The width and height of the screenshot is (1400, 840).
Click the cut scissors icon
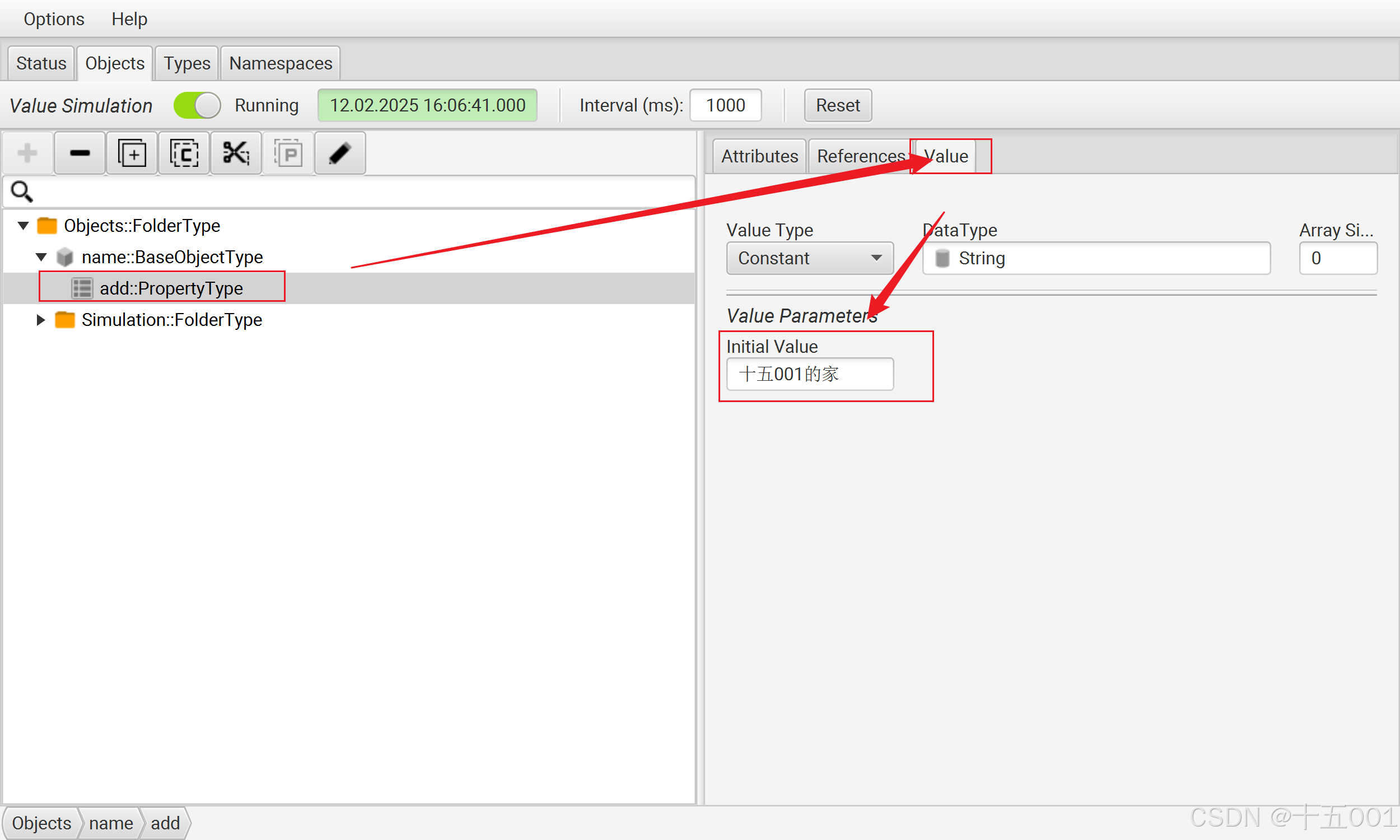236,153
